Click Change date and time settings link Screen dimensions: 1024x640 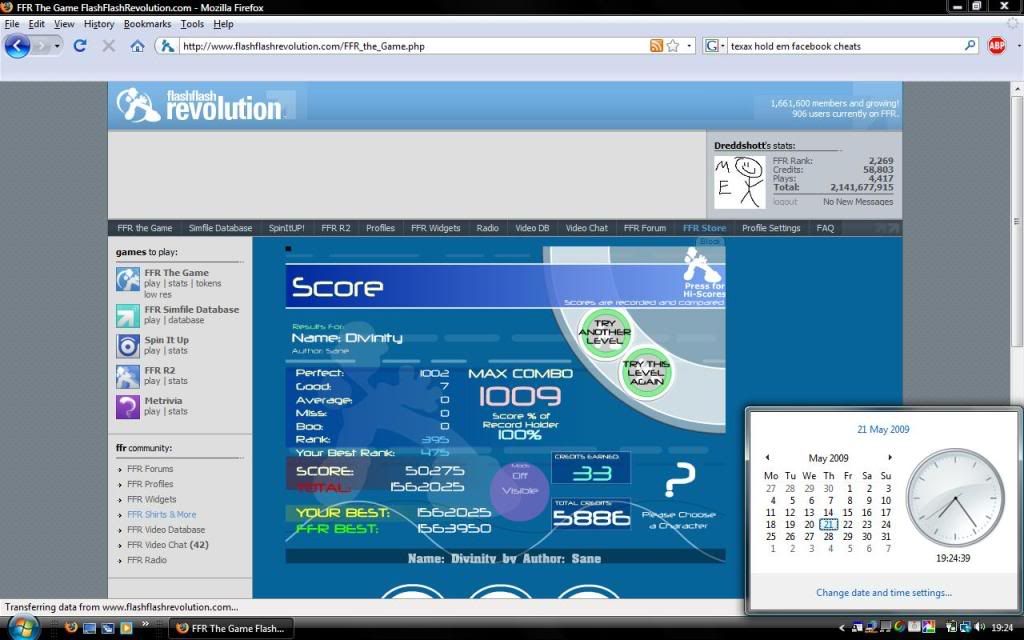883,593
